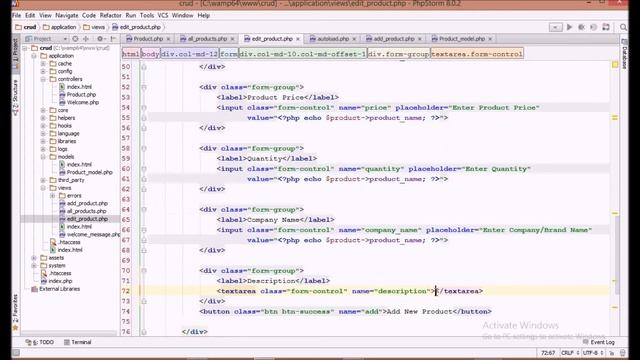The image size is (640, 360).
Task: Open the VCS menu
Action: (162, 16)
